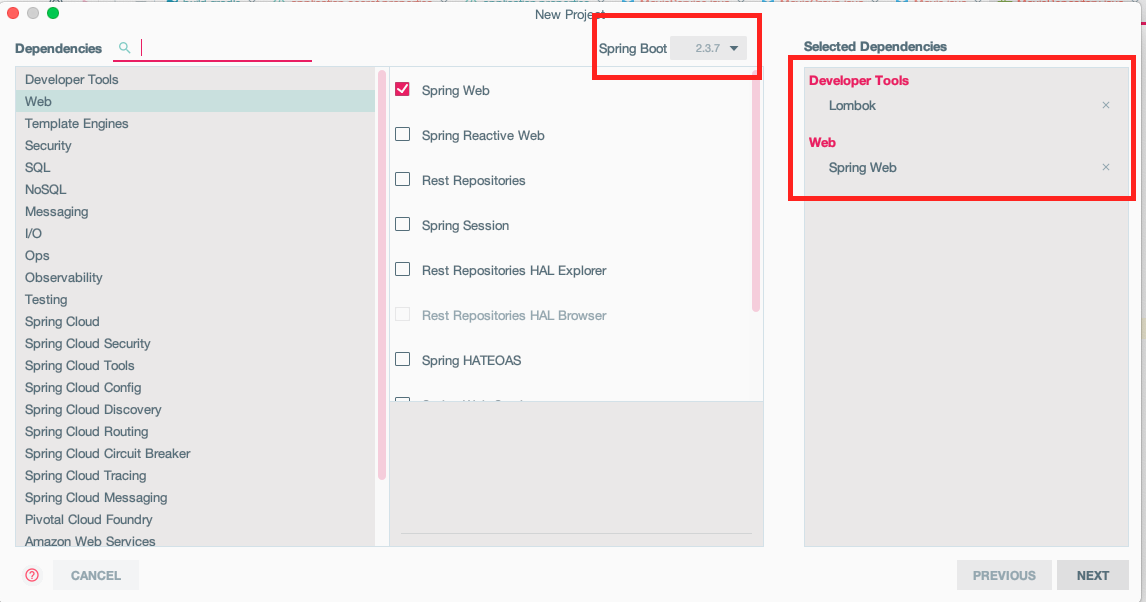Open the Spring Boot version dropdown
Screen dimensions: 1146x602
708,48
